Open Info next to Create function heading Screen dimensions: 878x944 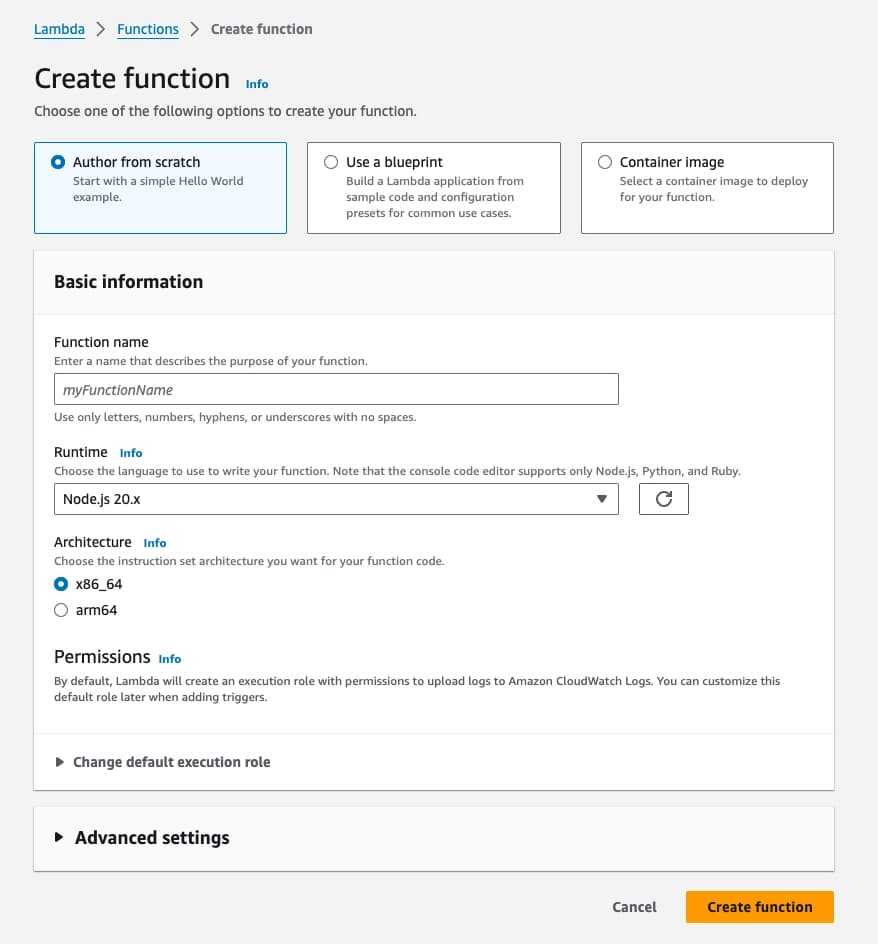pyautogui.click(x=257, y=84)
